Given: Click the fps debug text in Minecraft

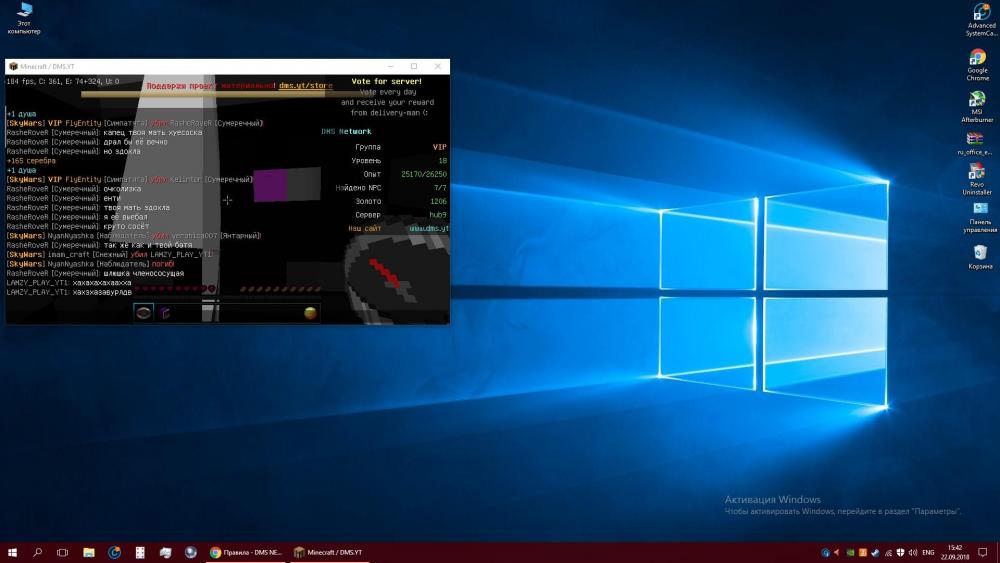Looking at the screenshot, I should click(63, 82).
